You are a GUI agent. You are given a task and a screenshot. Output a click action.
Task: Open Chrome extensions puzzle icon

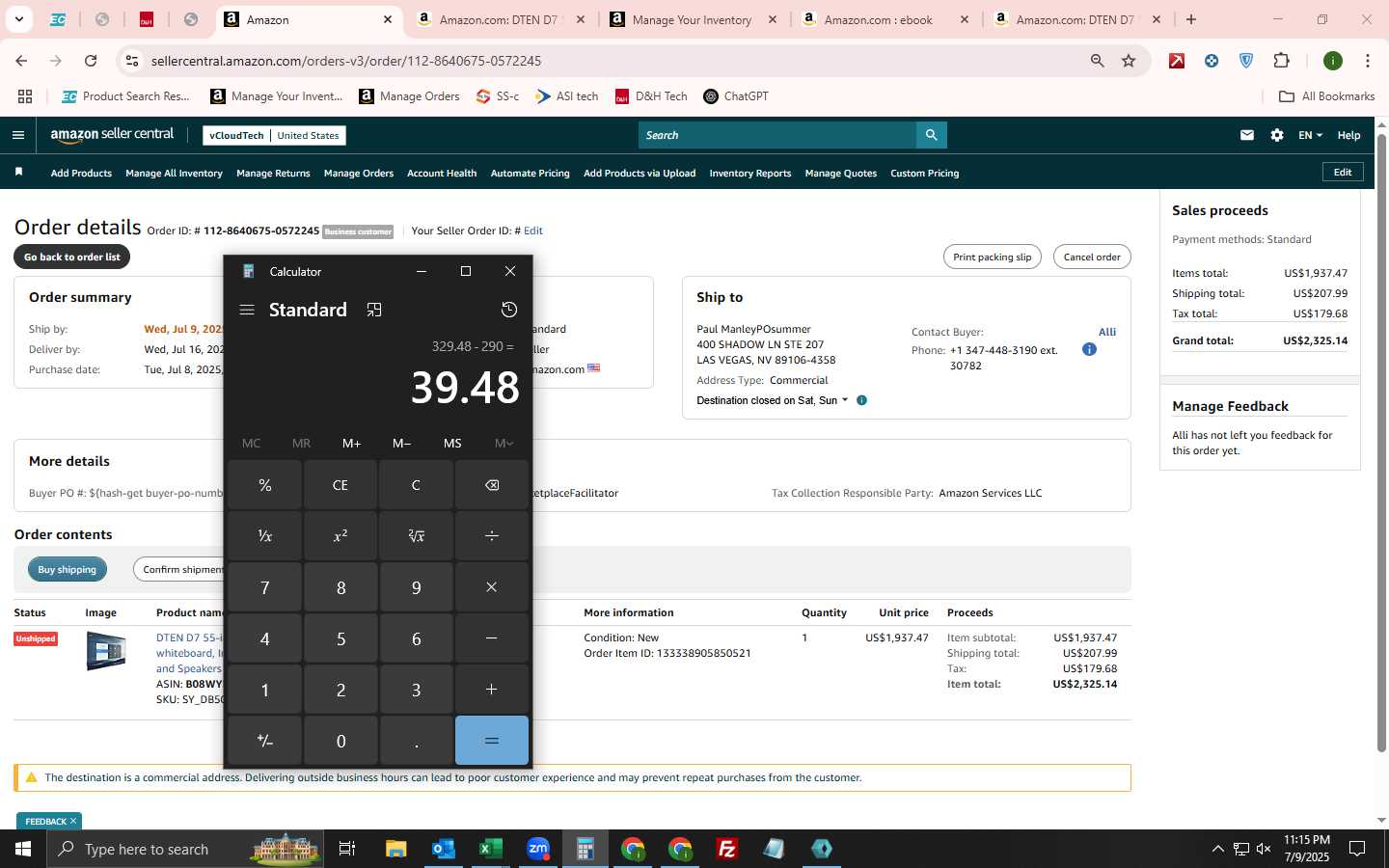(1281, 61)
